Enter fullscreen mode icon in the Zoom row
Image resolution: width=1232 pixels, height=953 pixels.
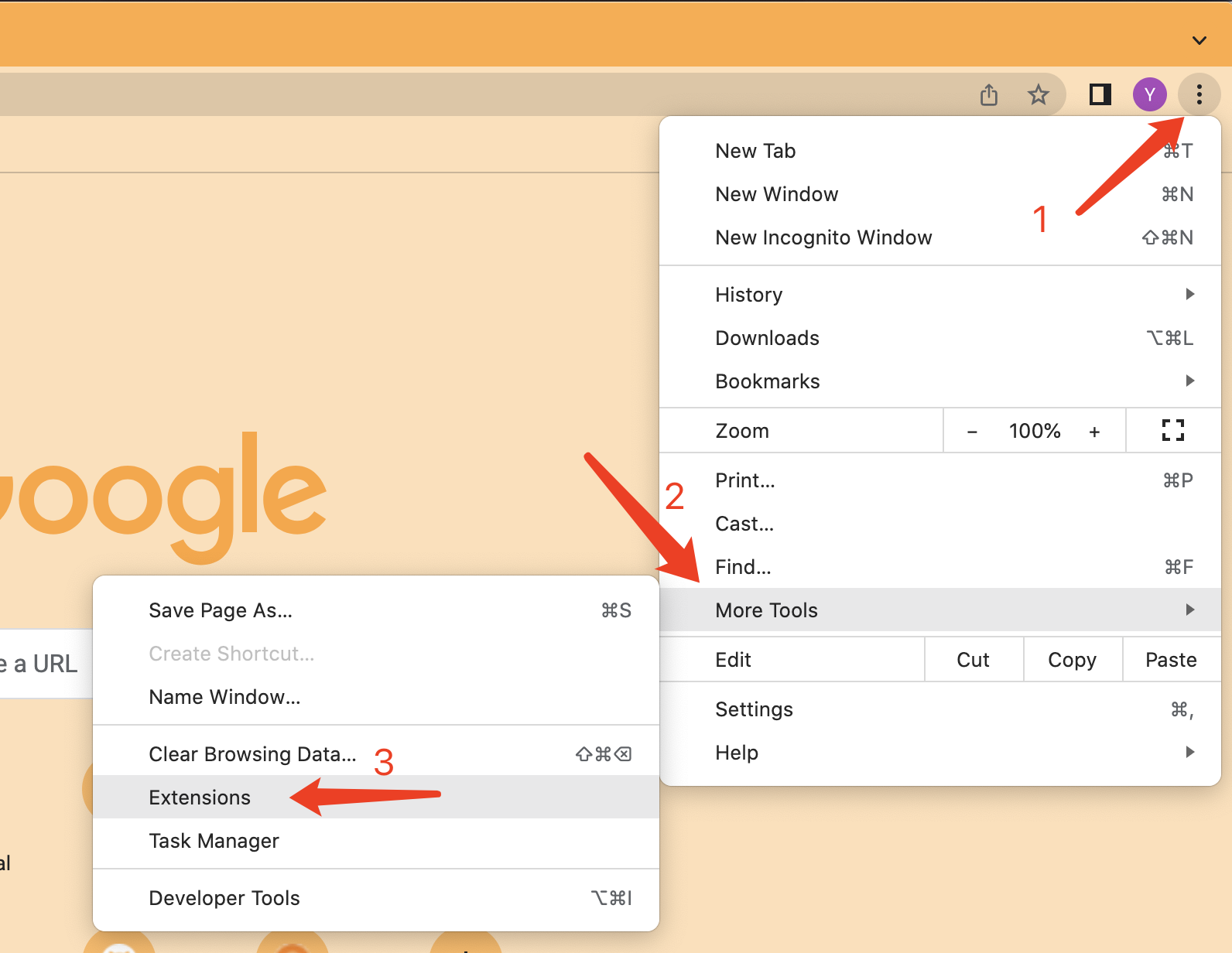tap(1173, 430)
